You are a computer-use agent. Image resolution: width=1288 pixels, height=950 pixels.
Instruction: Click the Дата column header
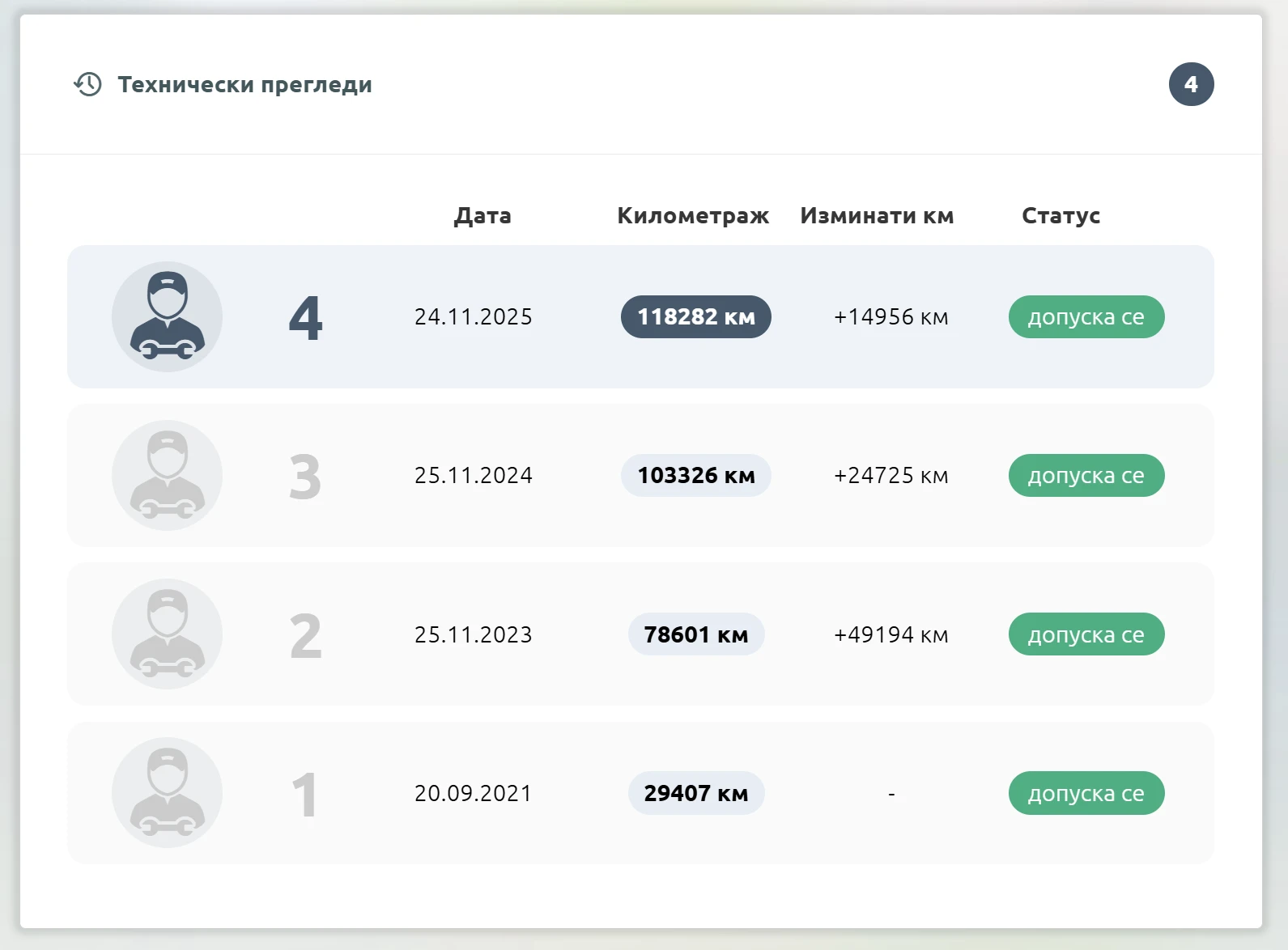[482, 215]
